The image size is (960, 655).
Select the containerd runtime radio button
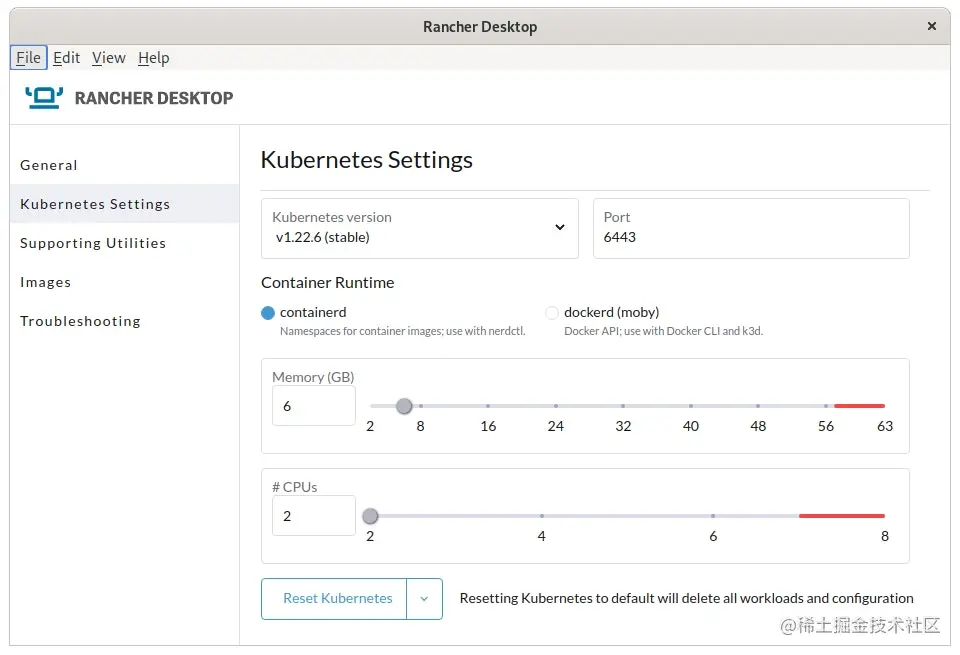point(268,313)
